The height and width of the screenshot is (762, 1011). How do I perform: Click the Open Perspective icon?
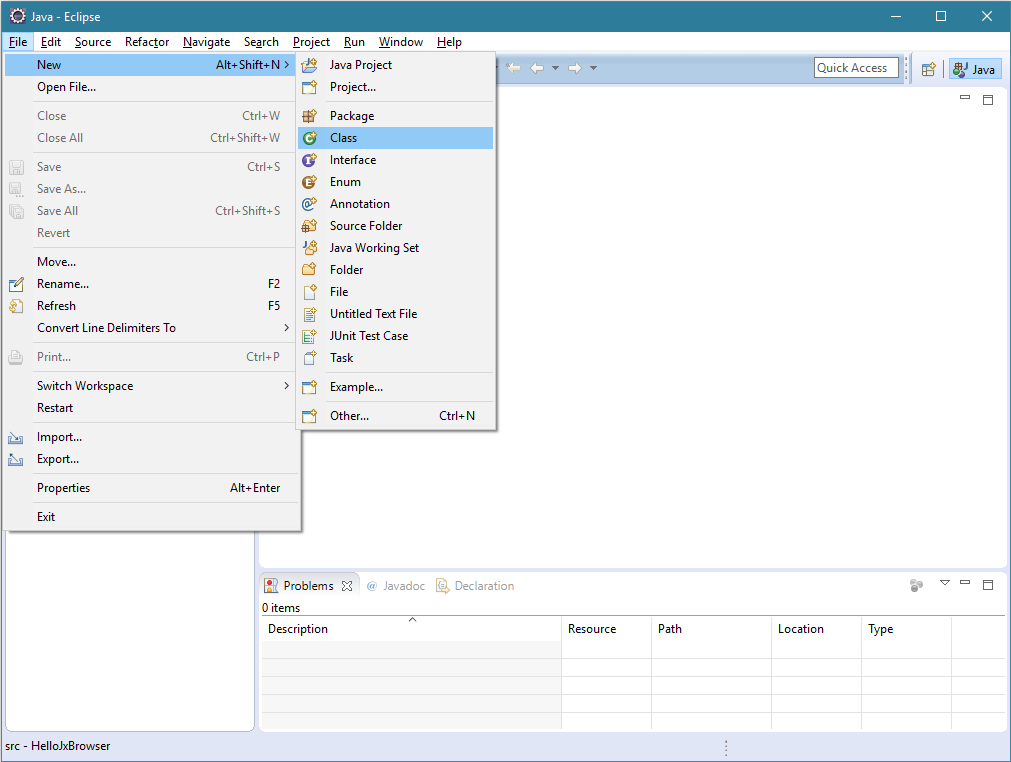point(928,68)
